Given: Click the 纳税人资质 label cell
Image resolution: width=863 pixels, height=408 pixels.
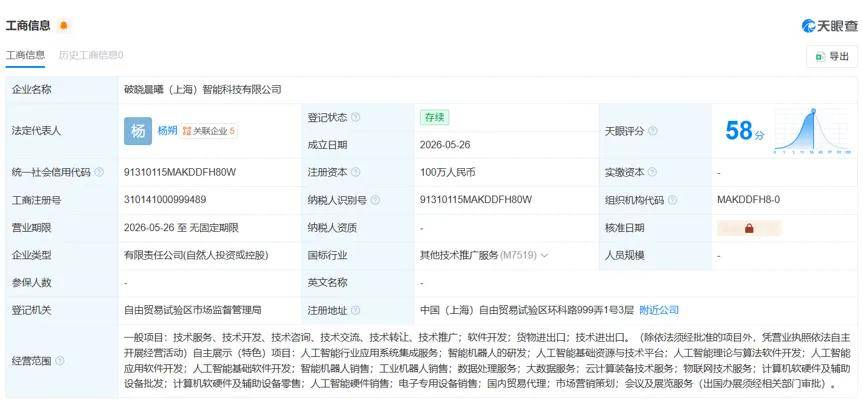Looking at the screenshot, I should pos(358,228).
